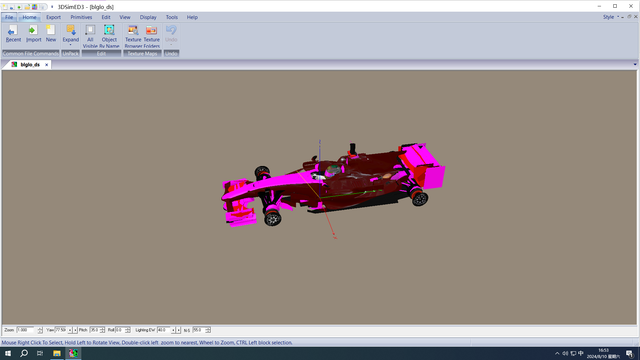Viewport: 640px width, 360px height.
Task: Open the Style dropdown menu
Action: click(611, 17)
